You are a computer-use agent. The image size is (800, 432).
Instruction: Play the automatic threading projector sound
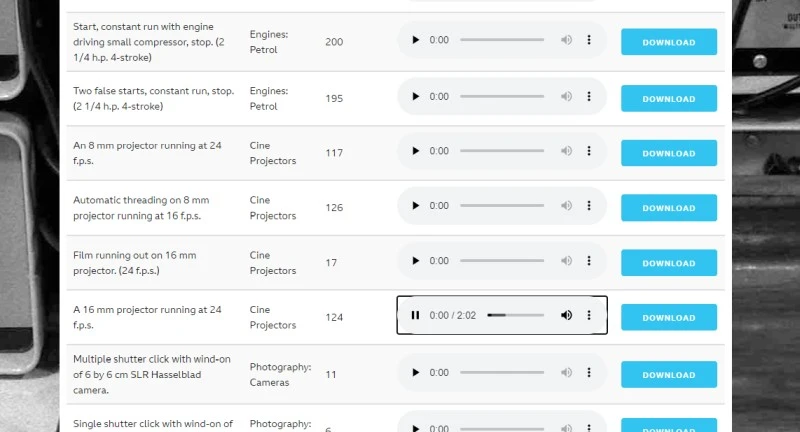[415, 206]
